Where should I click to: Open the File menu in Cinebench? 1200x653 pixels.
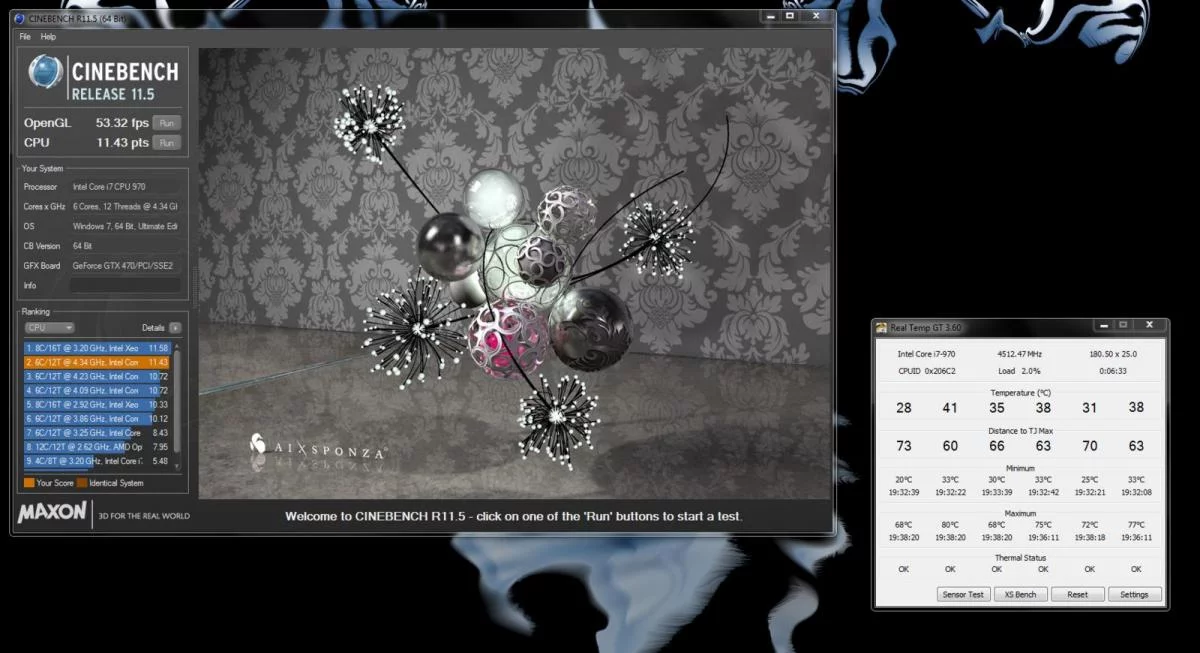pos(26,37)
